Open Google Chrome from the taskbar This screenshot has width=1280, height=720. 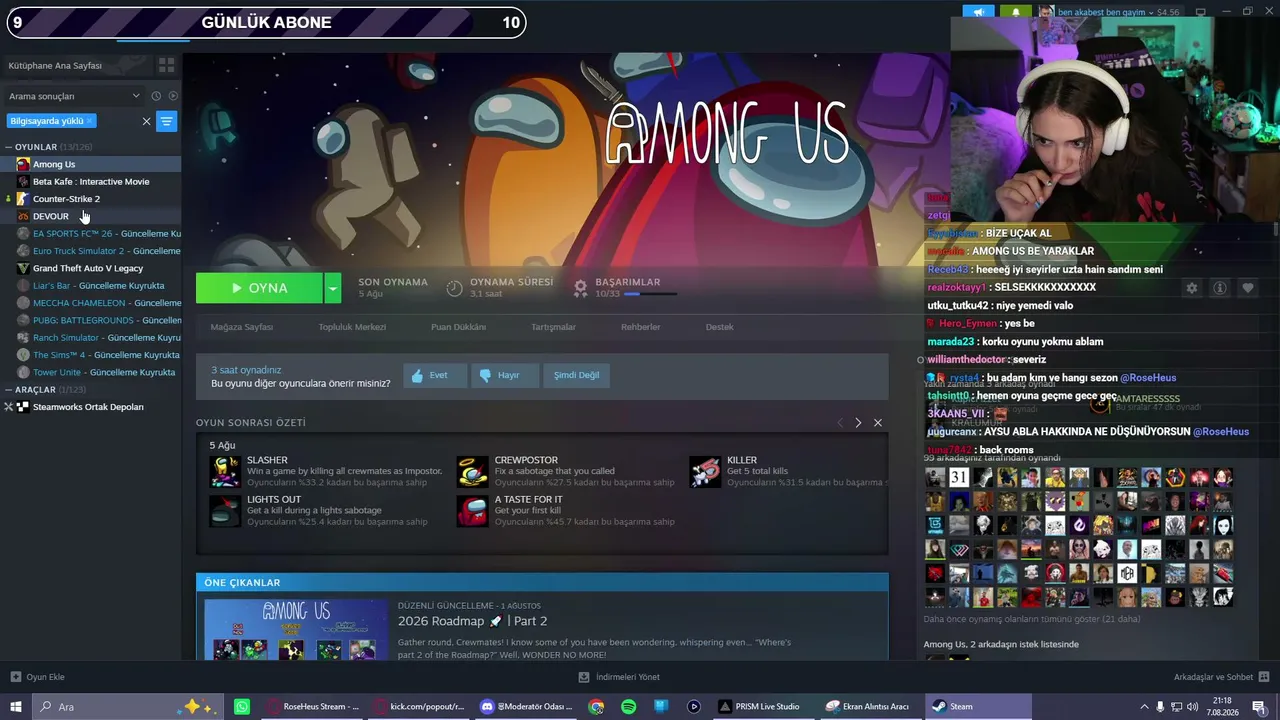(596, 706)
